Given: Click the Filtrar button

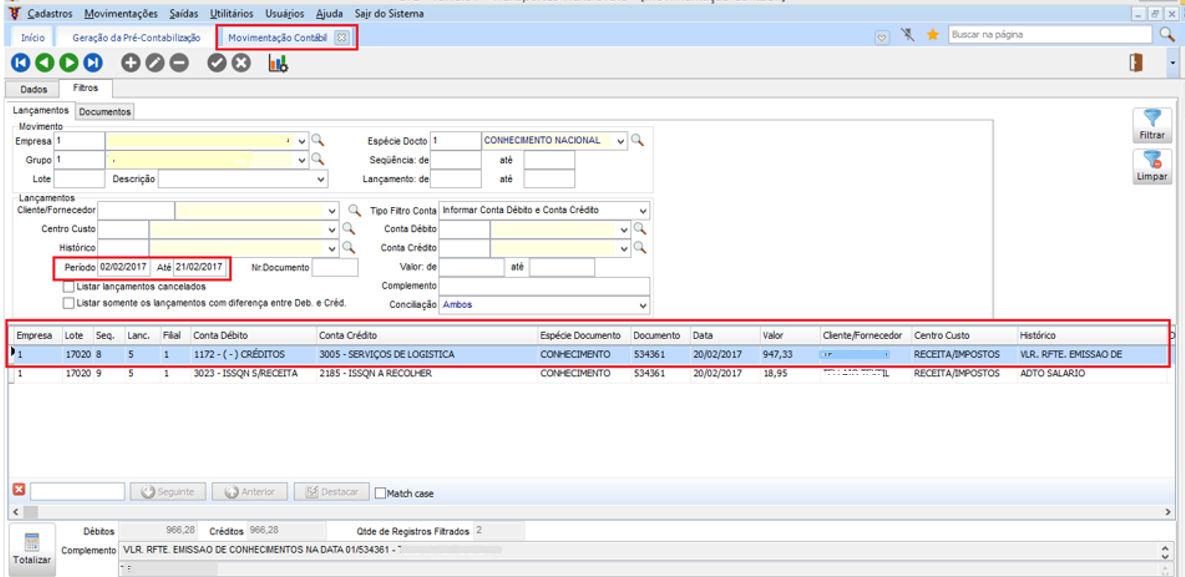Looking at the screenshot, I should click(1152, 124).
